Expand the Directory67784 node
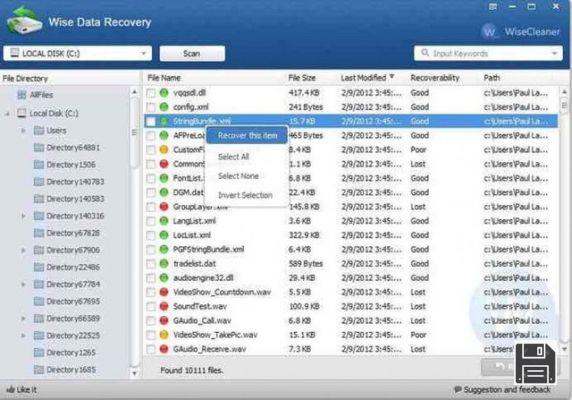The width and height of the screenshot is (572, 400). [x=23, y=284]
